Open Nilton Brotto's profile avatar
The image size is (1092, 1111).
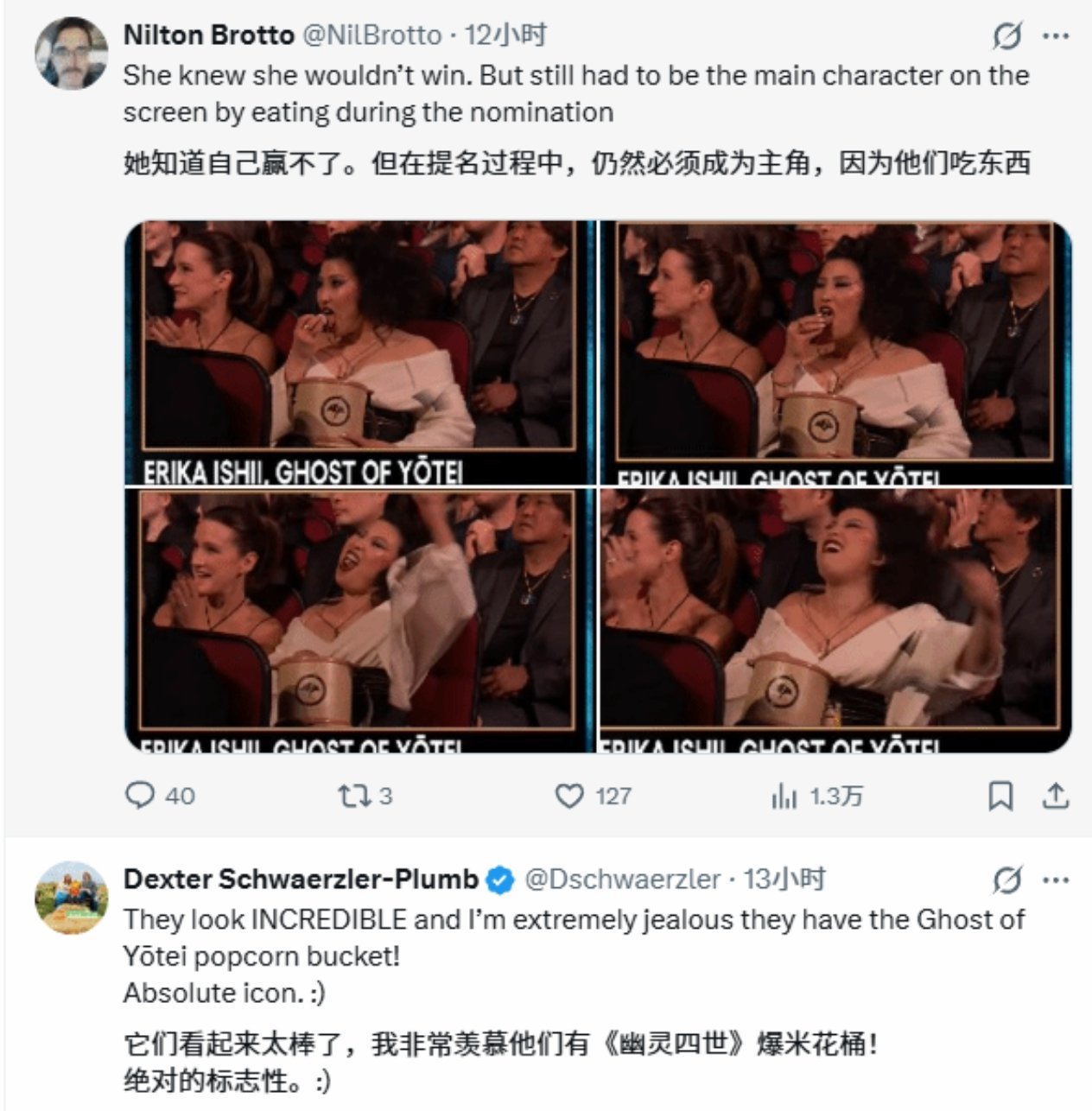[72, 53]
